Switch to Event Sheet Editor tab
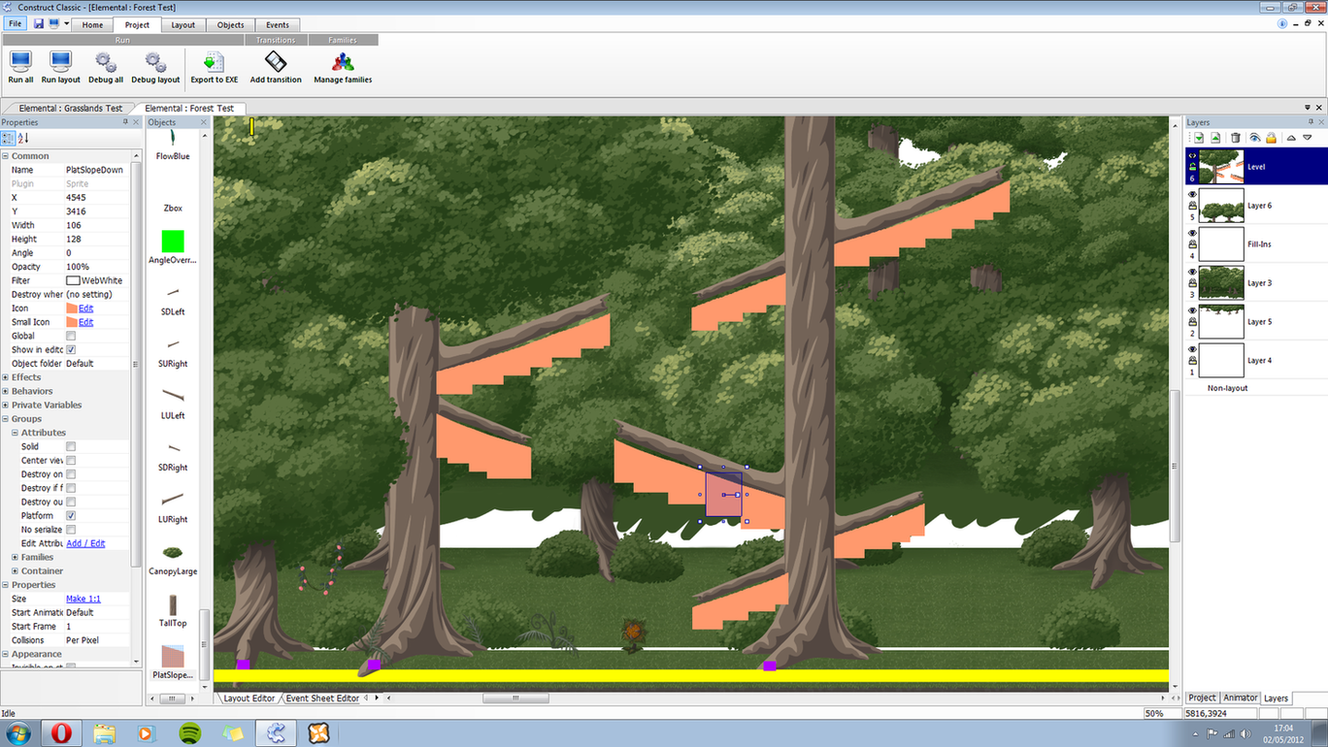Screen dimensions: 1328x747 point(322,698)
